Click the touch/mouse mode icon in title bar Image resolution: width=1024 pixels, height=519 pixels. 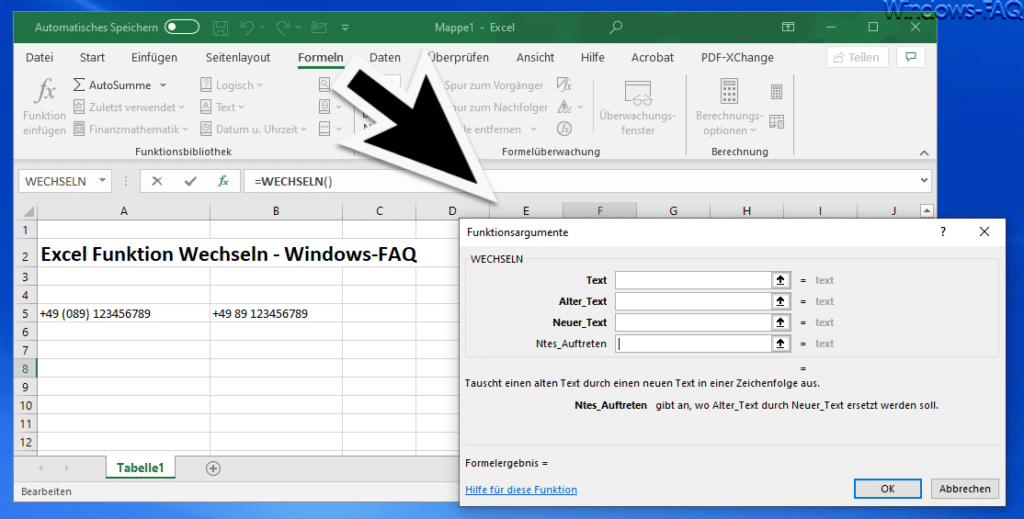click(319, 27)
